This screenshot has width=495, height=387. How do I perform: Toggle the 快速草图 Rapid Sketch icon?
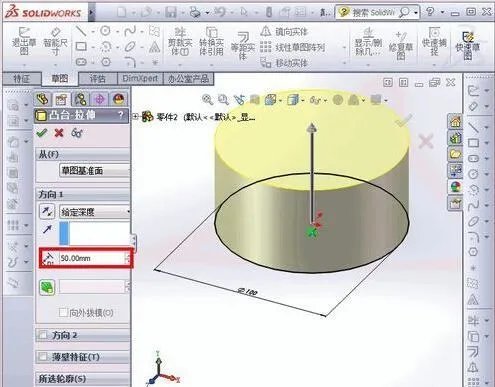point(468,46)
